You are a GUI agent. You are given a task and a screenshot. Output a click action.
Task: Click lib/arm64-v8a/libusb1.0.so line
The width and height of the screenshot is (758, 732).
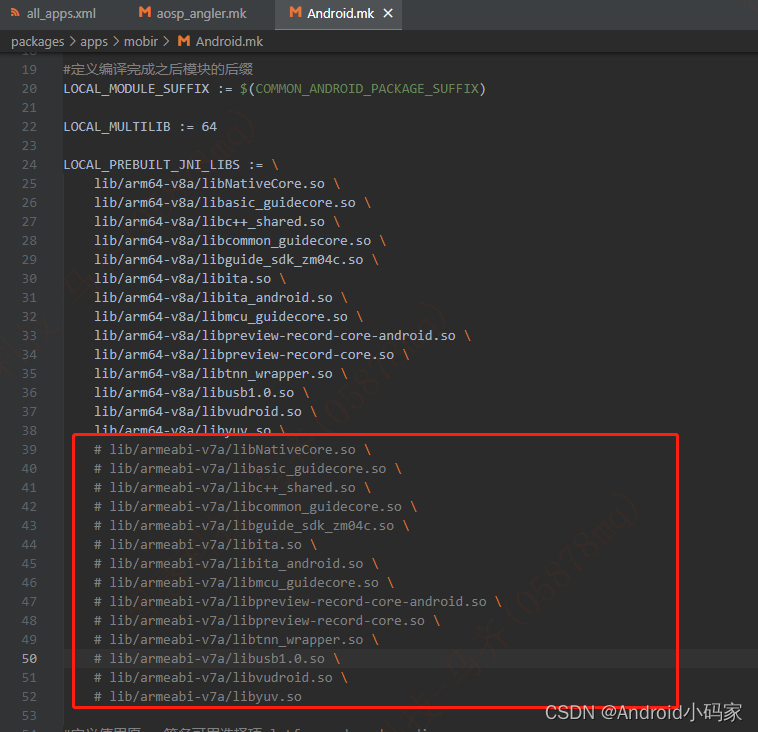202,393
